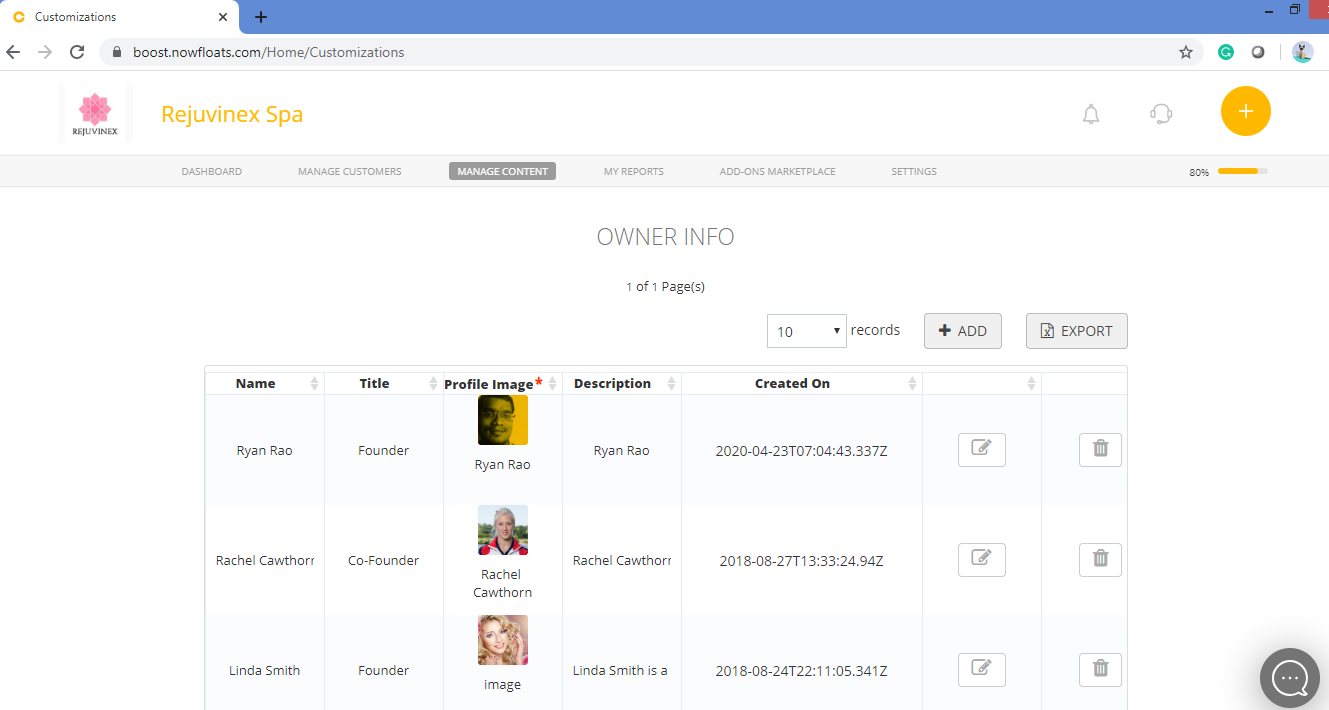The image size is (1329, 710).
Task: Click the Rejuvinex Spa business name
Action: click(232, 114)
